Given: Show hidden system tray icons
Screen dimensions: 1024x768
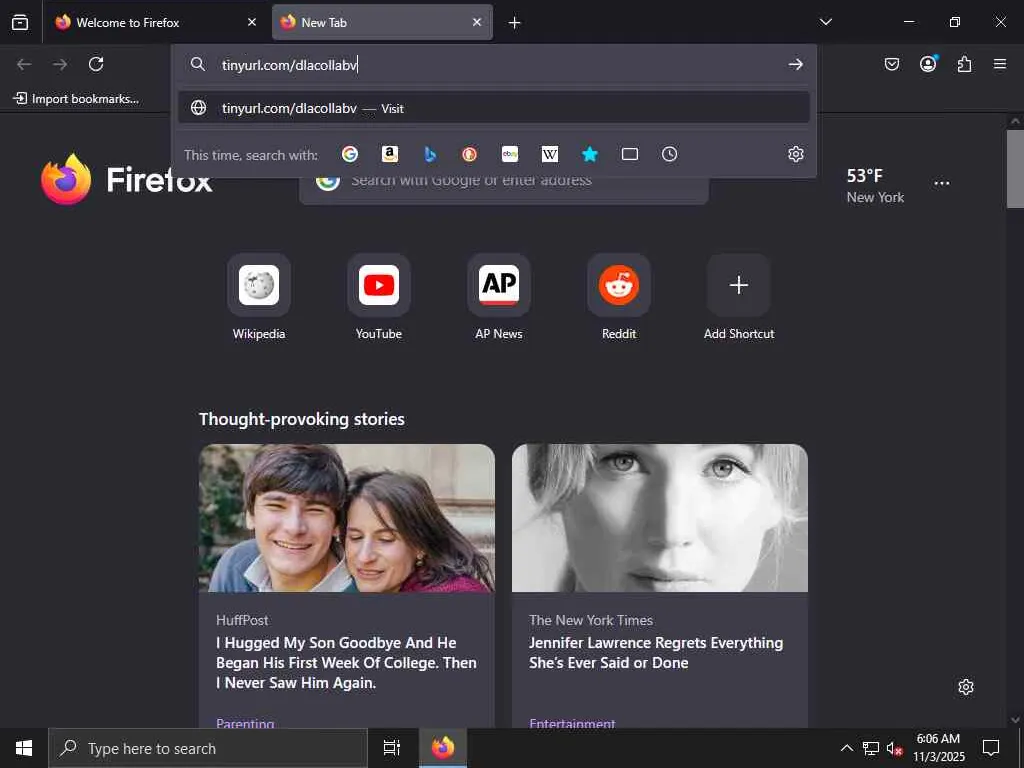Looking at the screenshot, I should point(846,748).
